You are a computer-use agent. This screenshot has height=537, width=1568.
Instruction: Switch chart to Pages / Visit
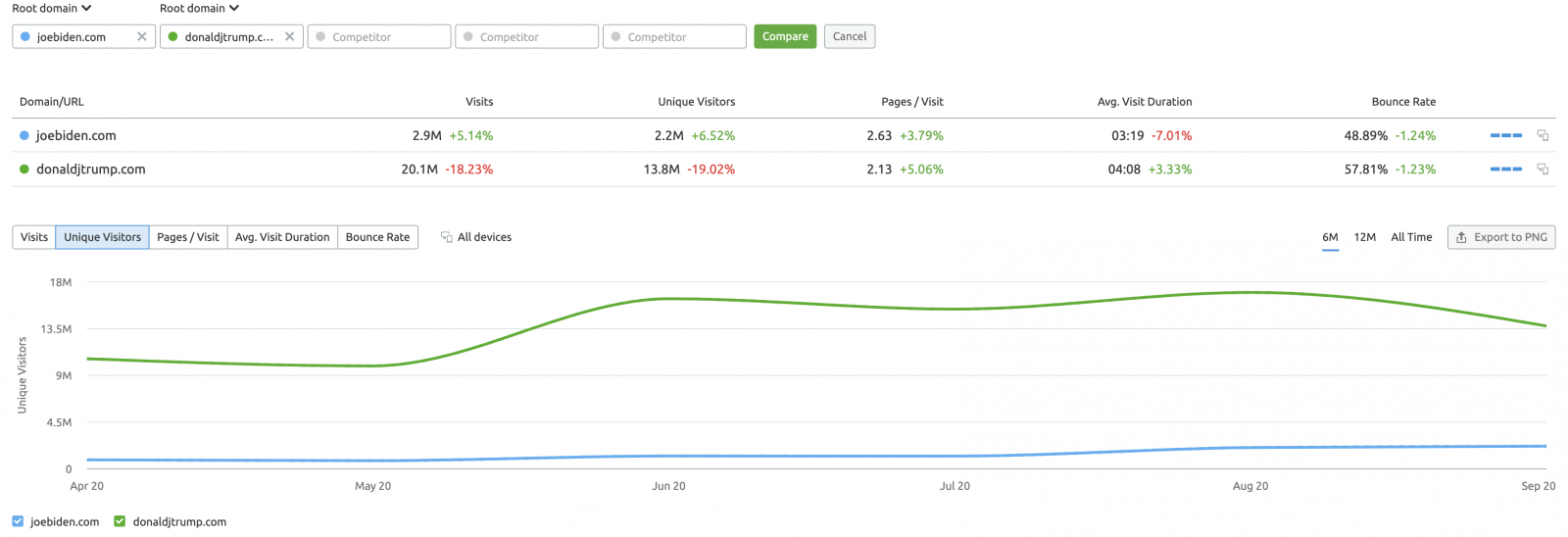pyautogui.click(x=188, y=237)
